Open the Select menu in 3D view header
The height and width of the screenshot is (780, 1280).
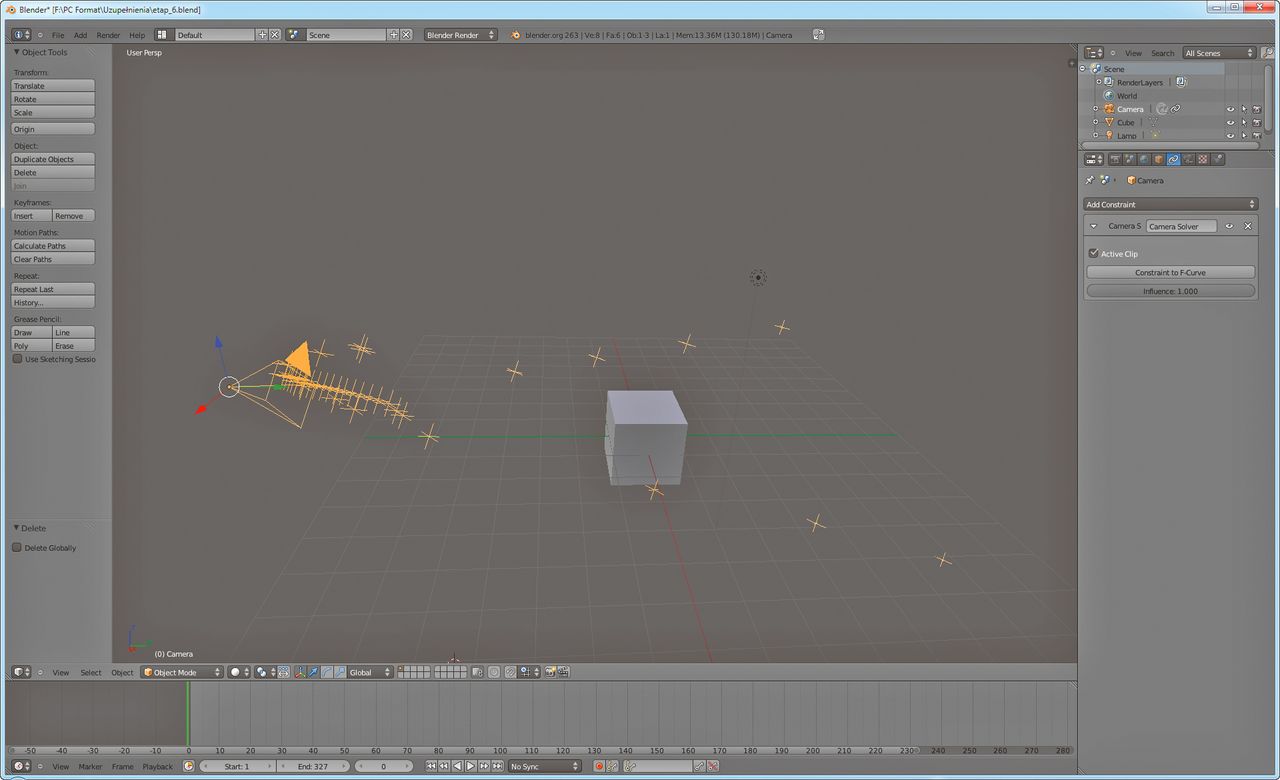click(91, 672)
